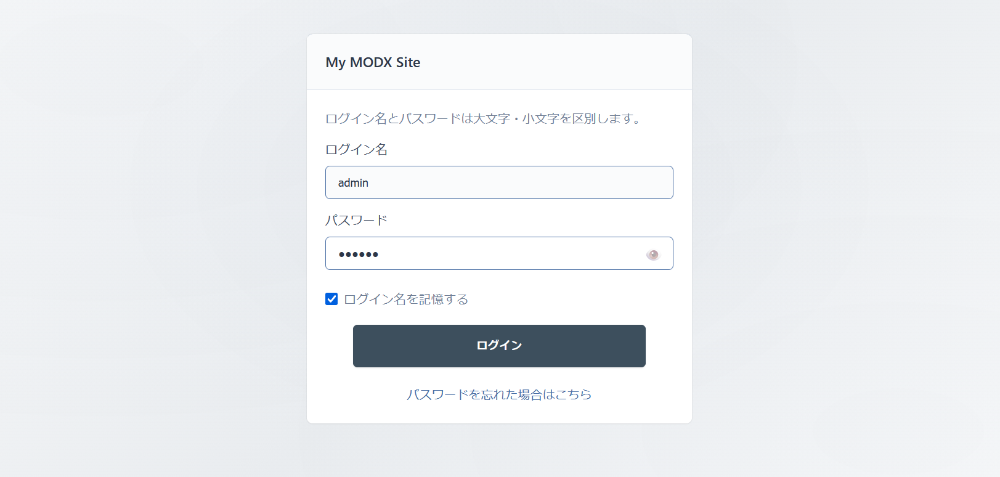Screen dimensions: 1000x477
Task: Open the パスワードを忘れた場合はこちら link
Action: point(499,395)
